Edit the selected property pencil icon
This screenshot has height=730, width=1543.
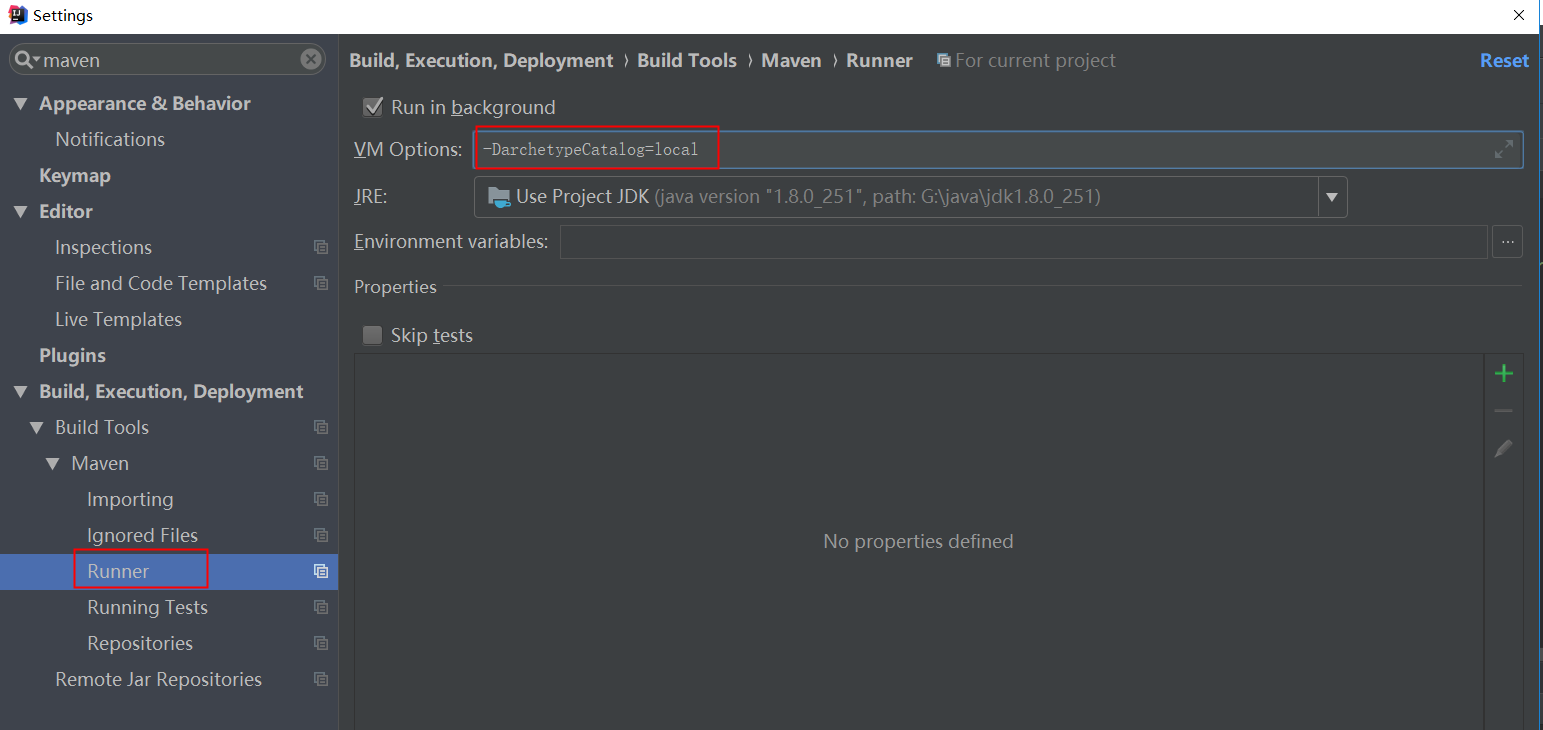[x=1503, y=449]
